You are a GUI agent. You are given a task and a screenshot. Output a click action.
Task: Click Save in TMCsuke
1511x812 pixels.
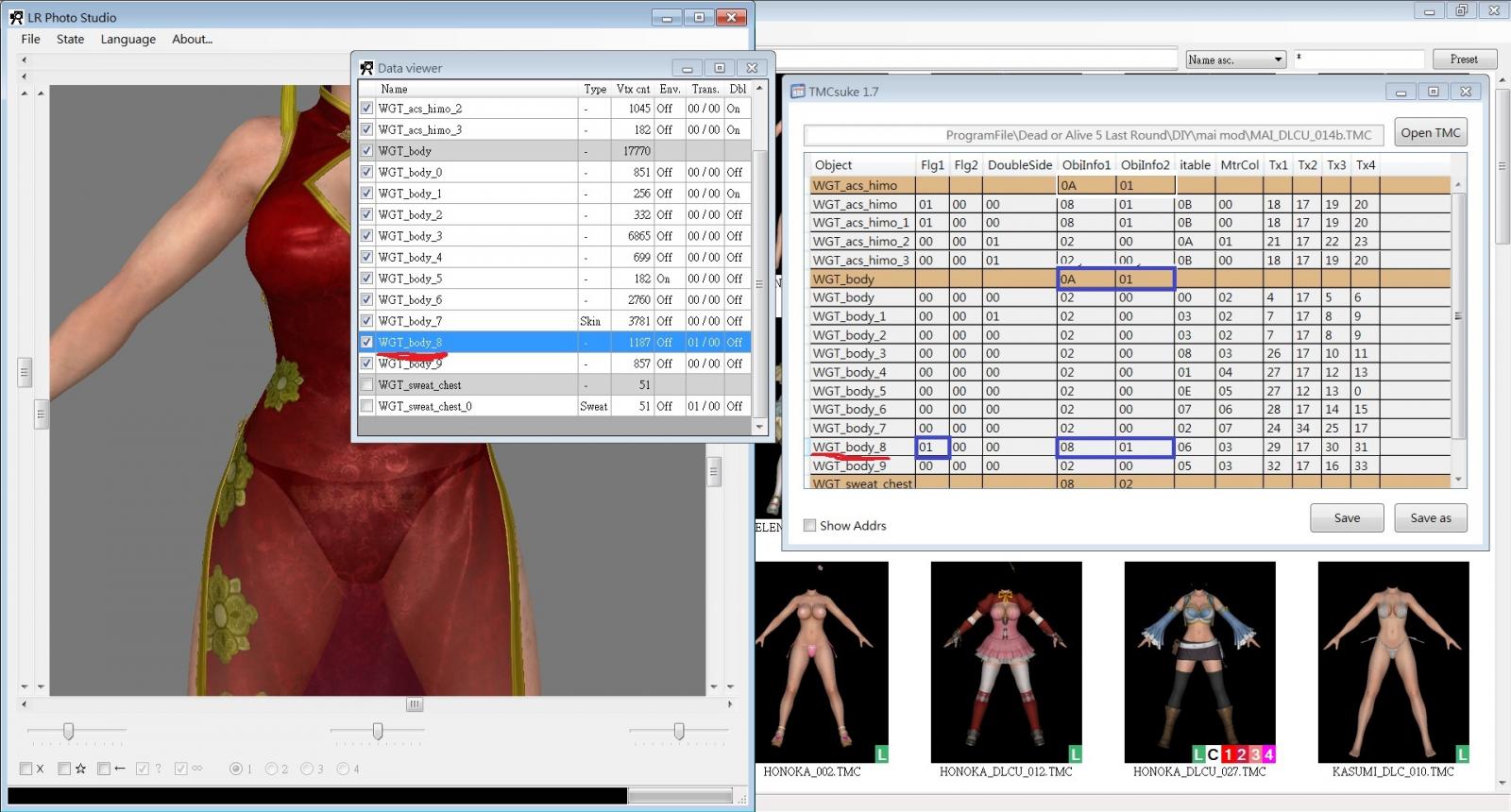[1347, 517]
